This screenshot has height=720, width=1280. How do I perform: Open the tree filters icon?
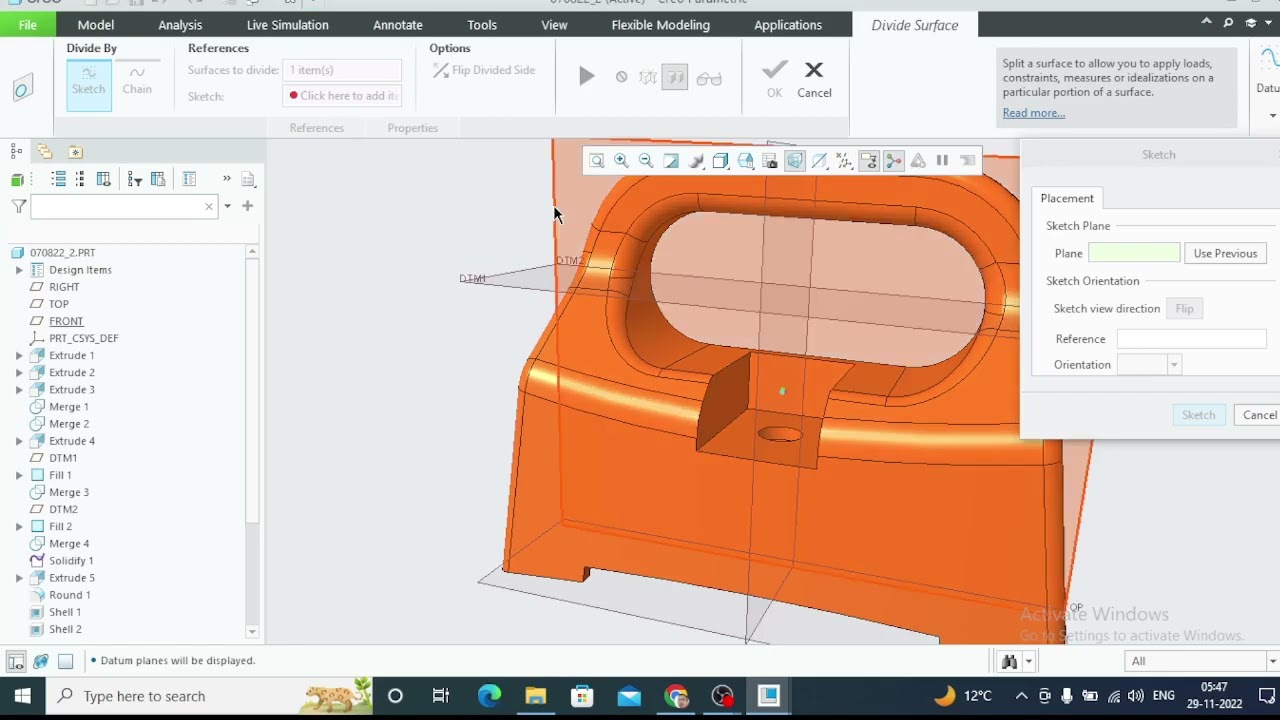click(x=135, y=179)
